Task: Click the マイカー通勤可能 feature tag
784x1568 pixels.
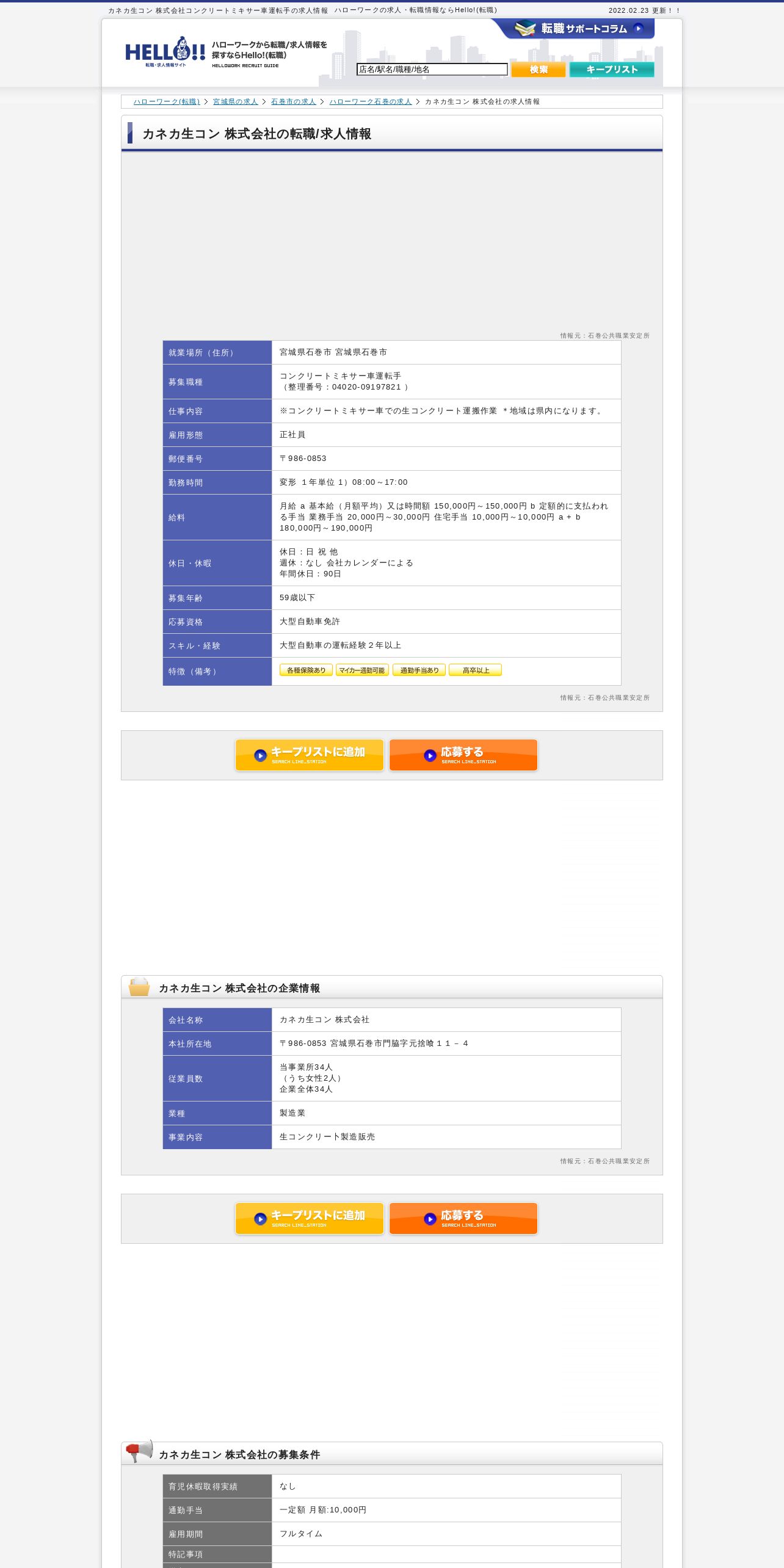Action: pyautogui.click(x=362, y=670)
